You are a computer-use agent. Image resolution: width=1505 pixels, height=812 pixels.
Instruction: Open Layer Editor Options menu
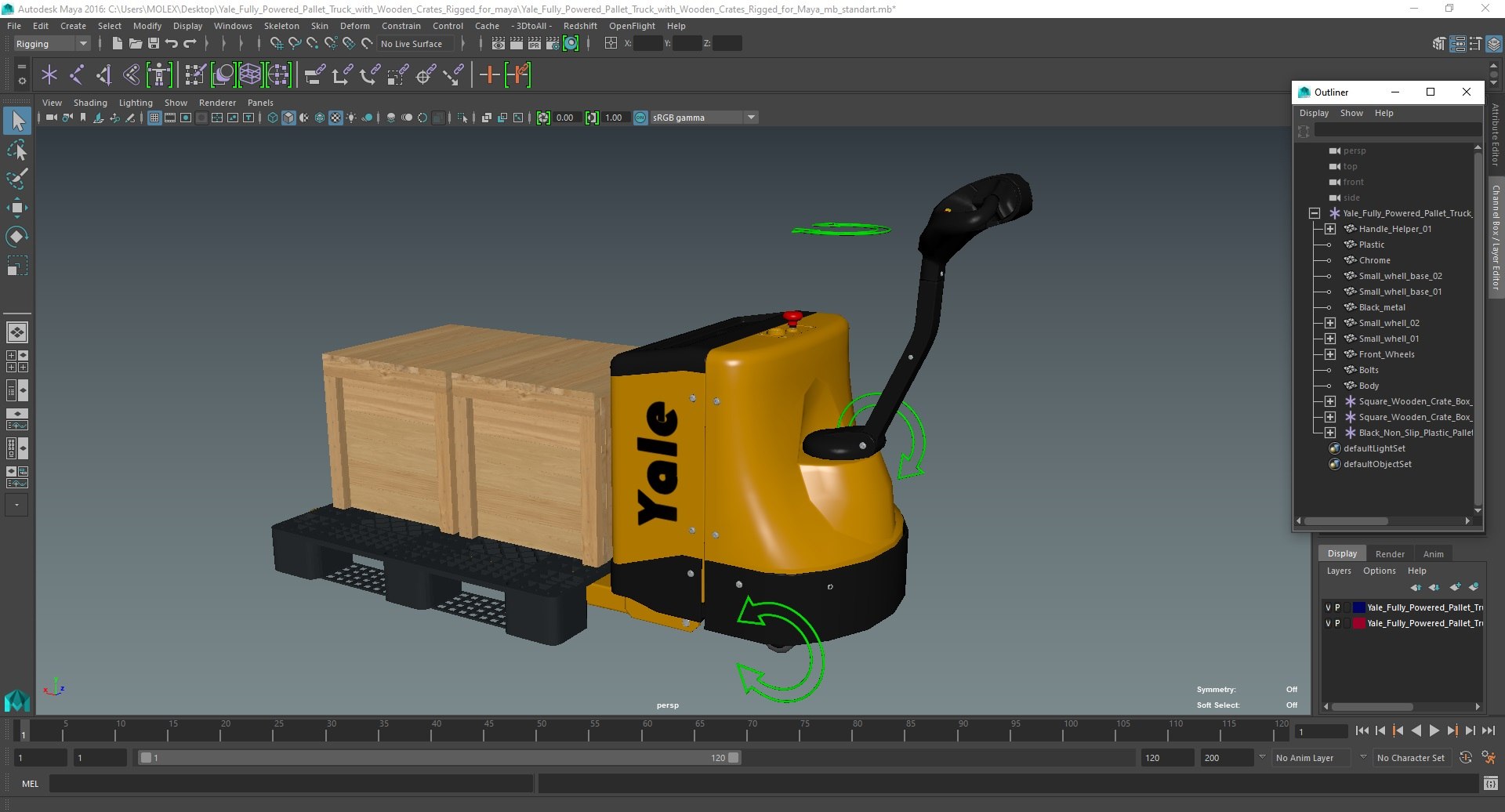[x=1379, y=571]
